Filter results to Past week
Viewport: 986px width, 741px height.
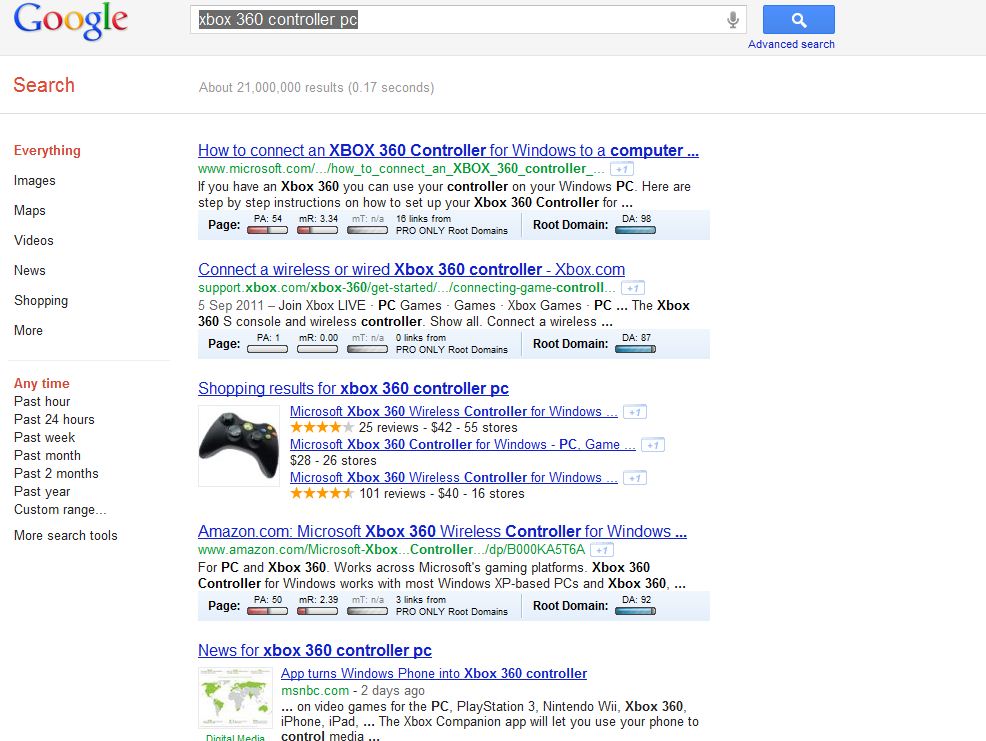(44, 437)
